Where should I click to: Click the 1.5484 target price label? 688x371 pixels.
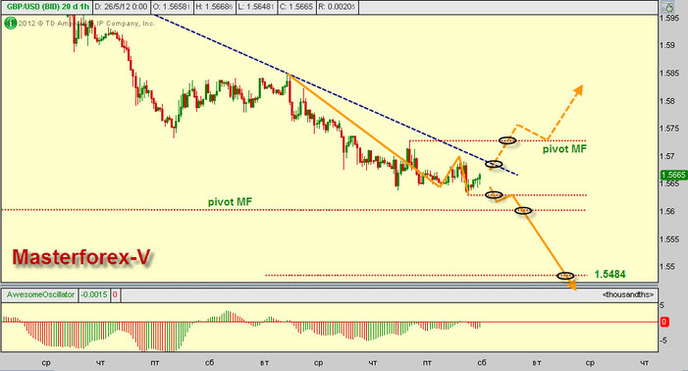click(x=610, y=275)
